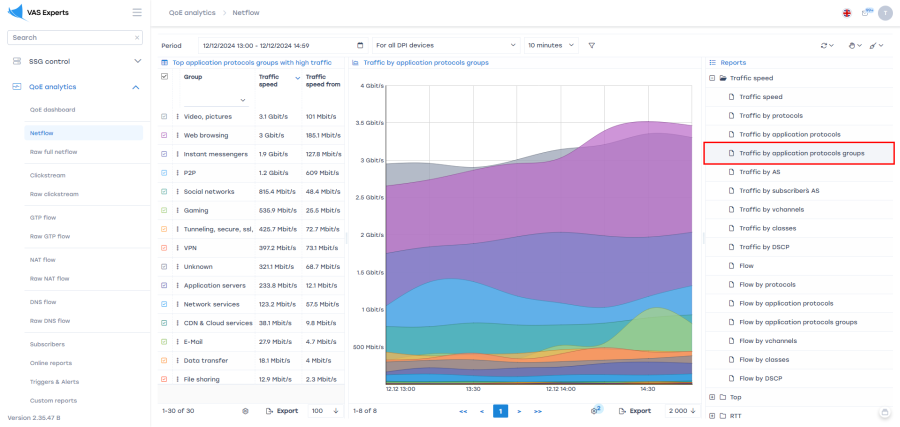The width and height of the screenshot is (900, 427).
Task: Open table settings gear in left panel
Action: pos(246,411)
